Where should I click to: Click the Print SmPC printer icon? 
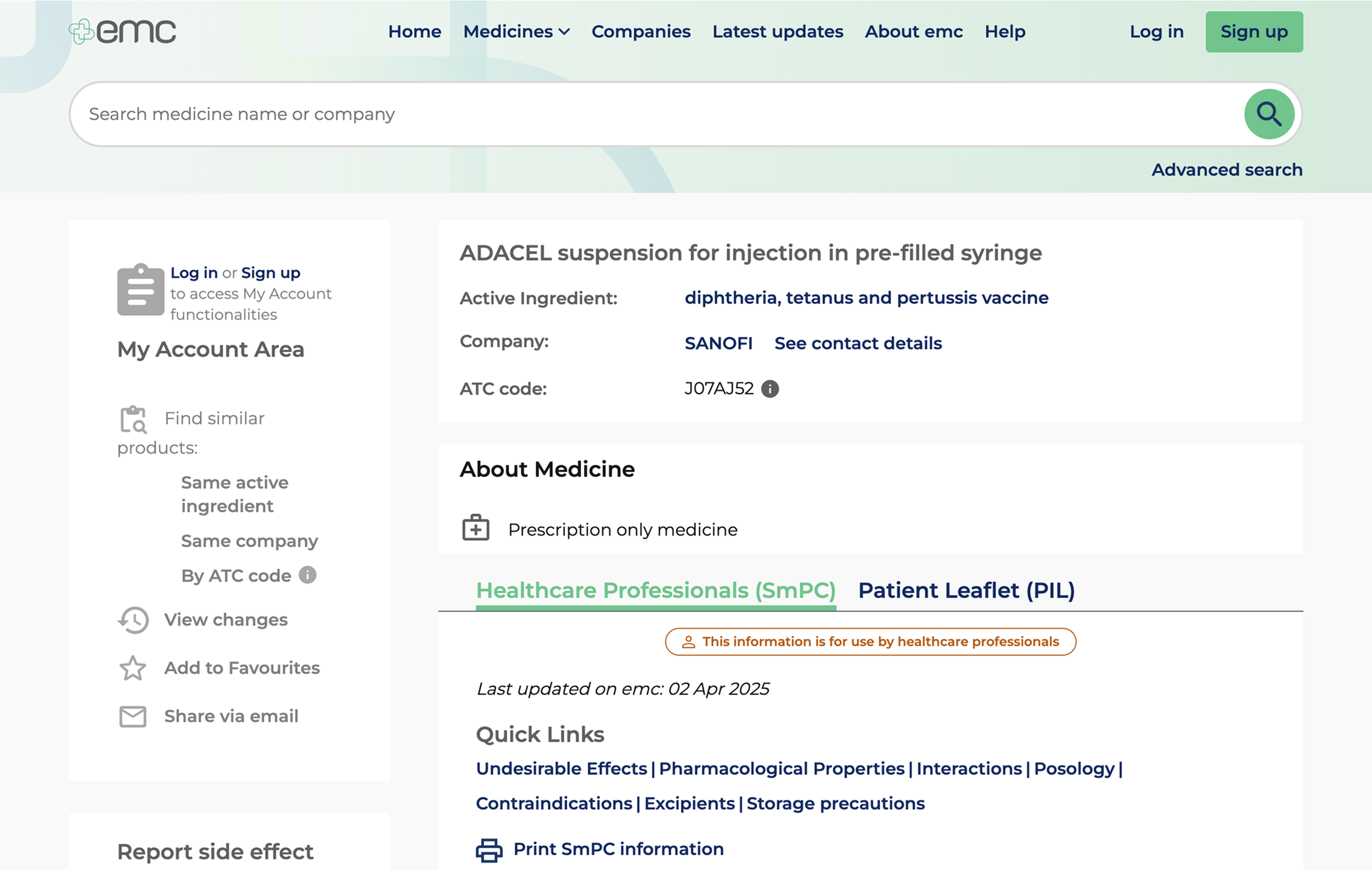coord(489,850)
